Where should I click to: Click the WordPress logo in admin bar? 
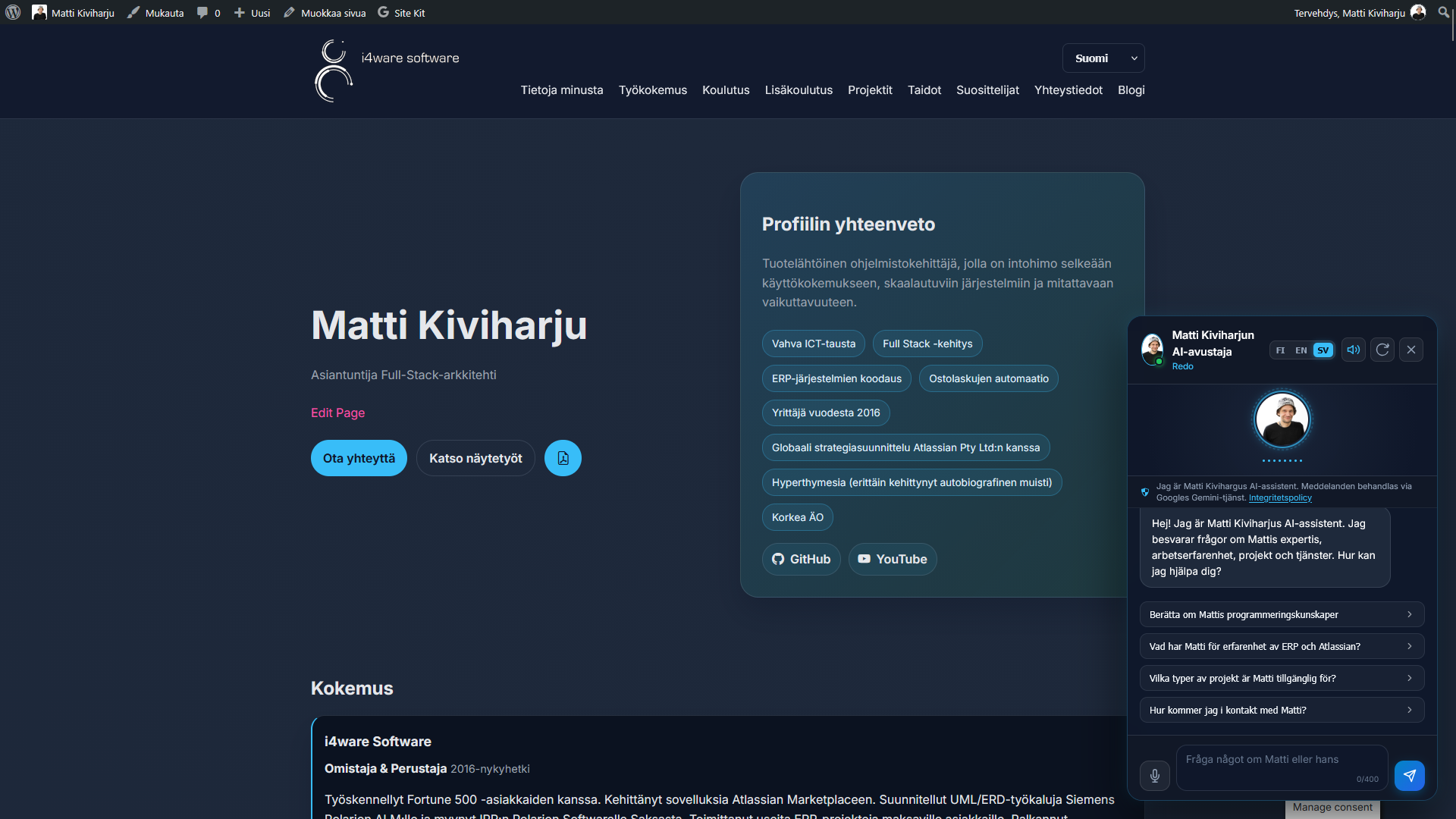point(13,12)
